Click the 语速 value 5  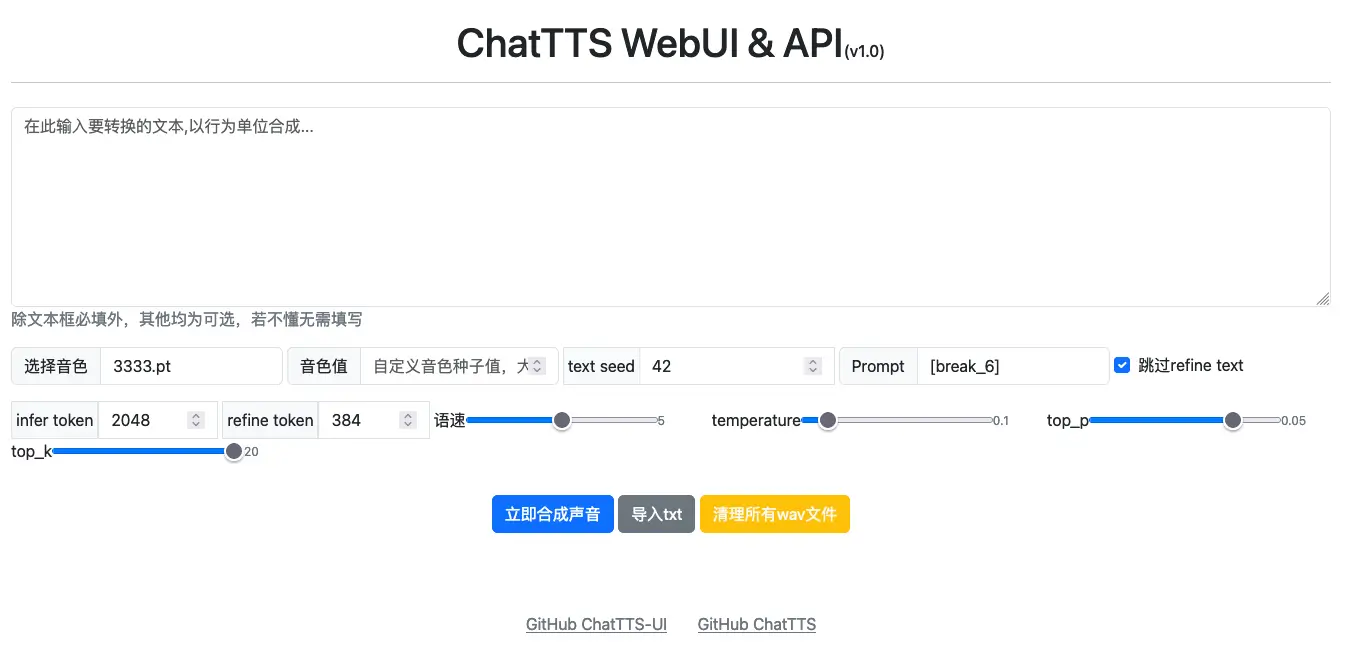coord(661,421)
